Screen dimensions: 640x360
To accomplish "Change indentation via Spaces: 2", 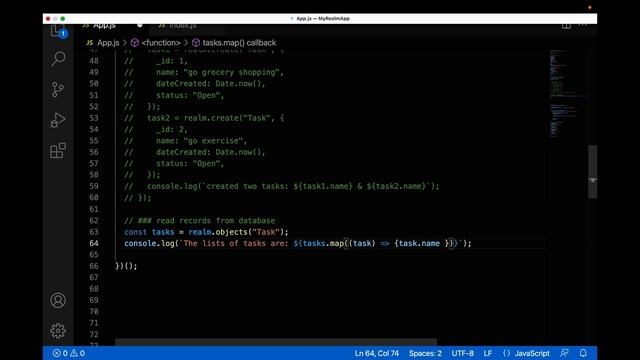I will 425,353.
